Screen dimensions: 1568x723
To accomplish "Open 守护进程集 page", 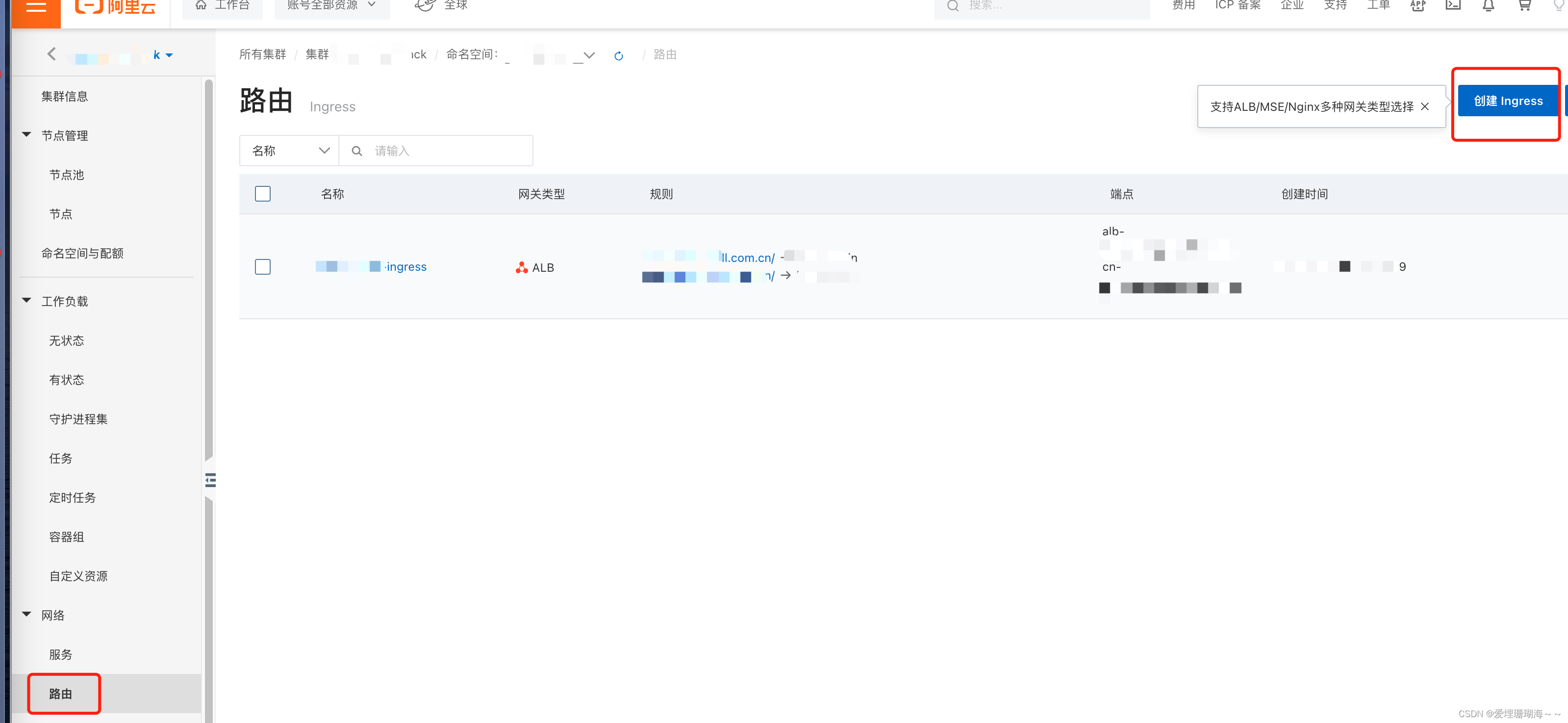I will pos(78,419).
